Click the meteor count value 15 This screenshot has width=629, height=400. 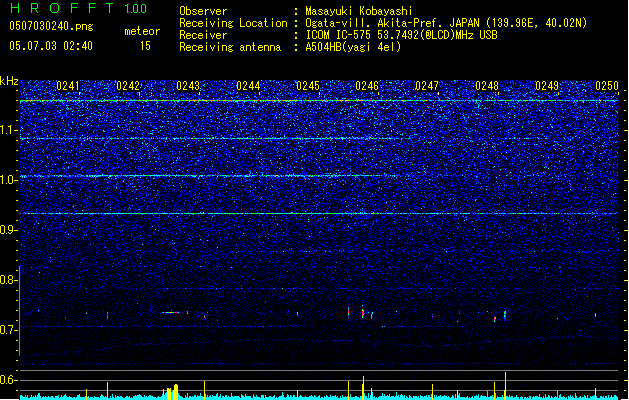[145, 46]
